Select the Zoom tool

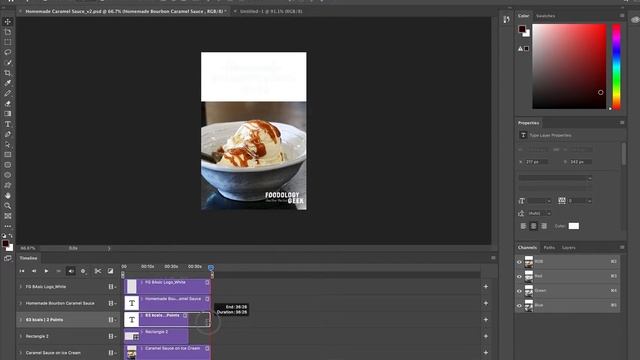[7, 206]
